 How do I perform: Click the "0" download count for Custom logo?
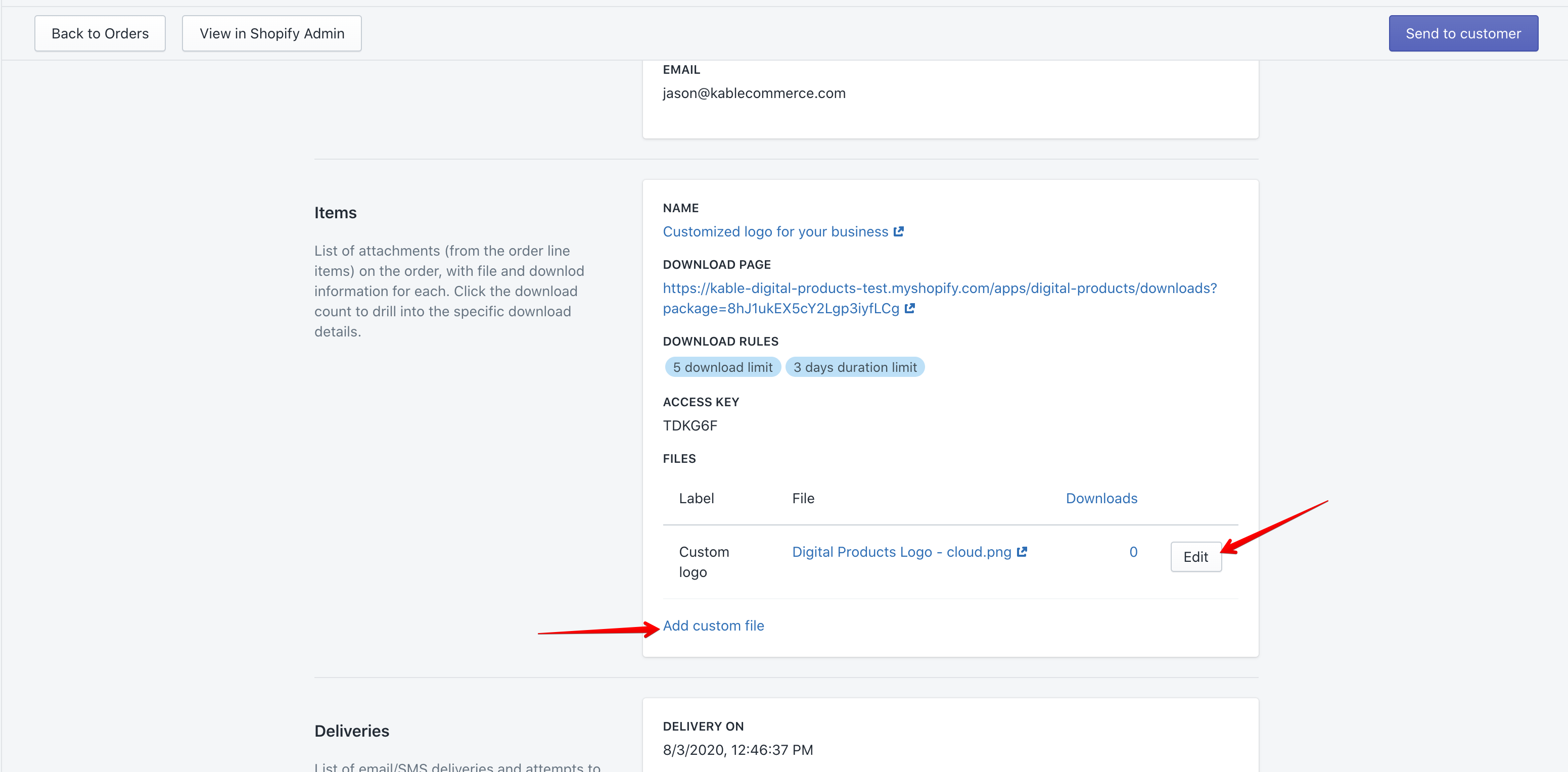[x=1133, y=551]
